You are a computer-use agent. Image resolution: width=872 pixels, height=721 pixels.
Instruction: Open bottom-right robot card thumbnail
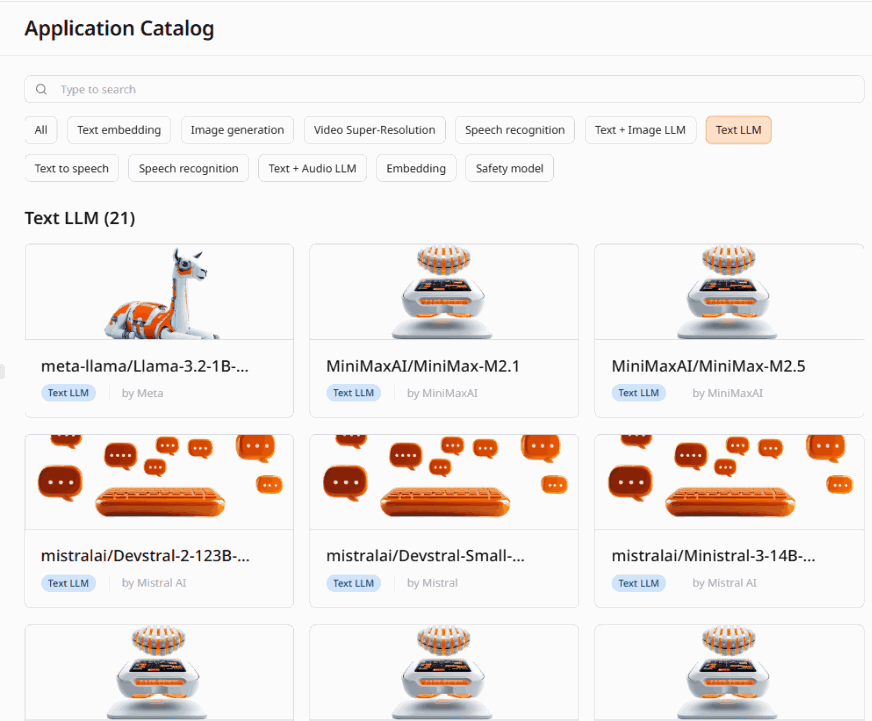point(729,673)
